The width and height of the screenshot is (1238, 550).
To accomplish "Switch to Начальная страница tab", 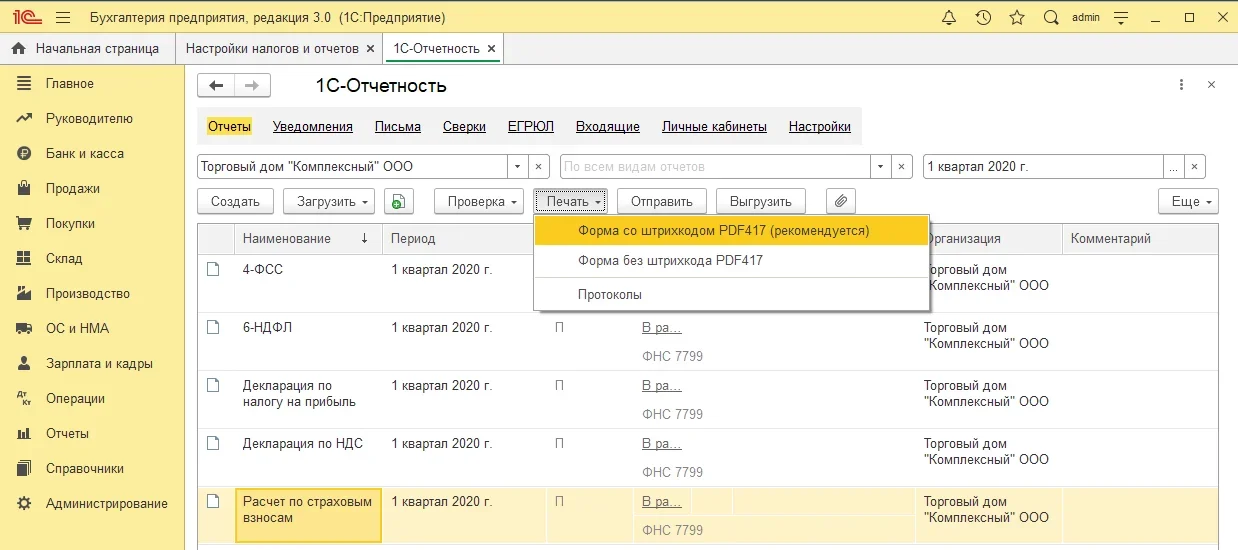I will 88,48.
